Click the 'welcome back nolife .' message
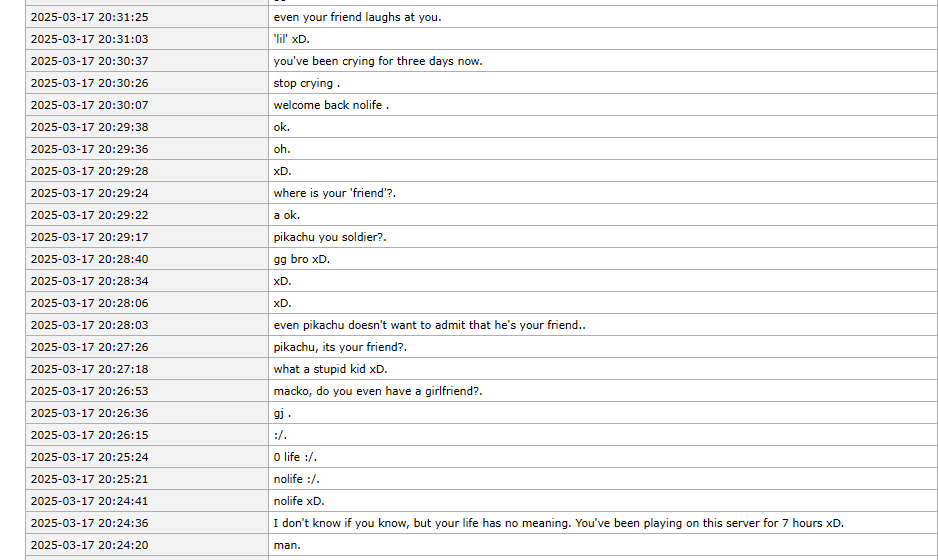Viewport: 938px width, 560px height. tap(331, 105)
